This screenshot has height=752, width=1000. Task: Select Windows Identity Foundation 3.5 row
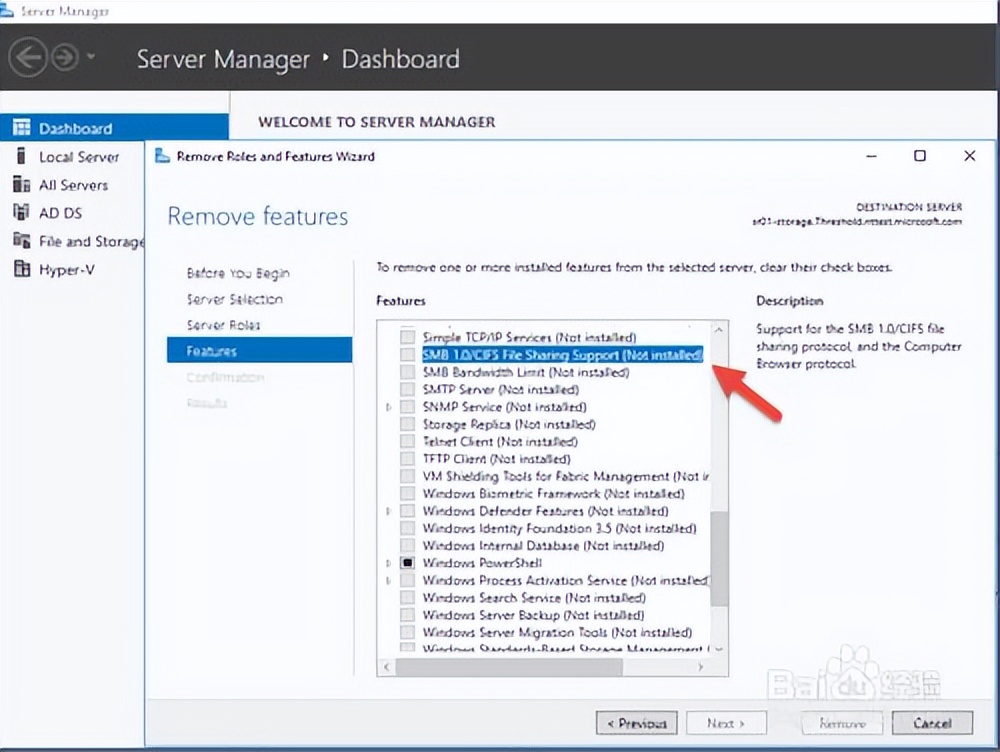[x=559, y=528]
